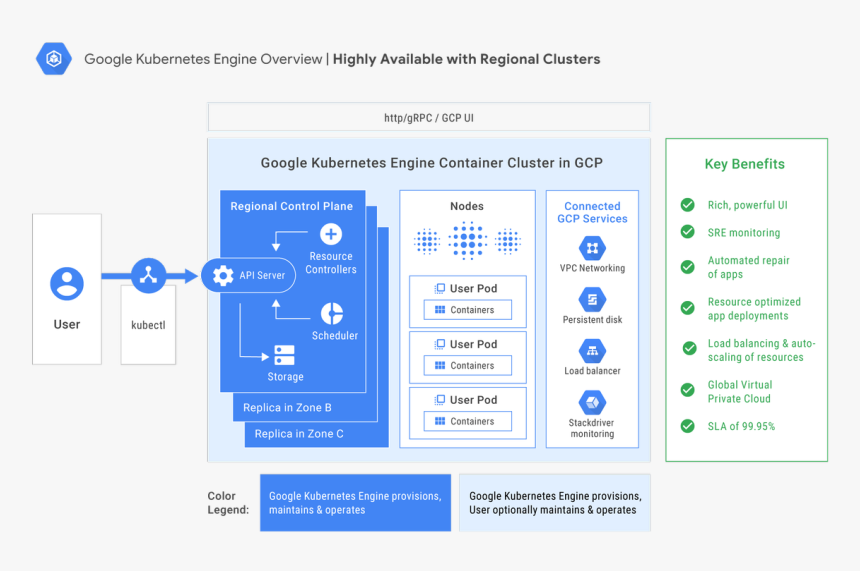Click the 'Resource Controllers' label

coord(331,263)
